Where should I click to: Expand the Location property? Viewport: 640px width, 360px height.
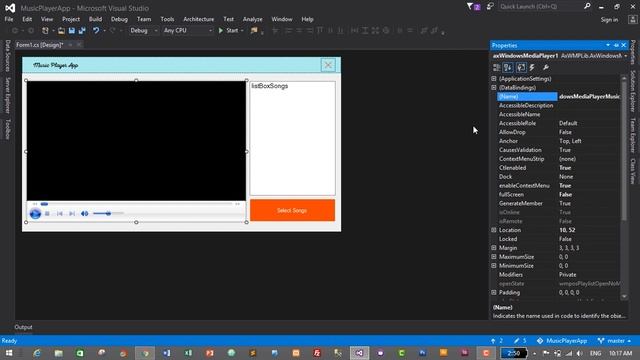pos(494,230)
